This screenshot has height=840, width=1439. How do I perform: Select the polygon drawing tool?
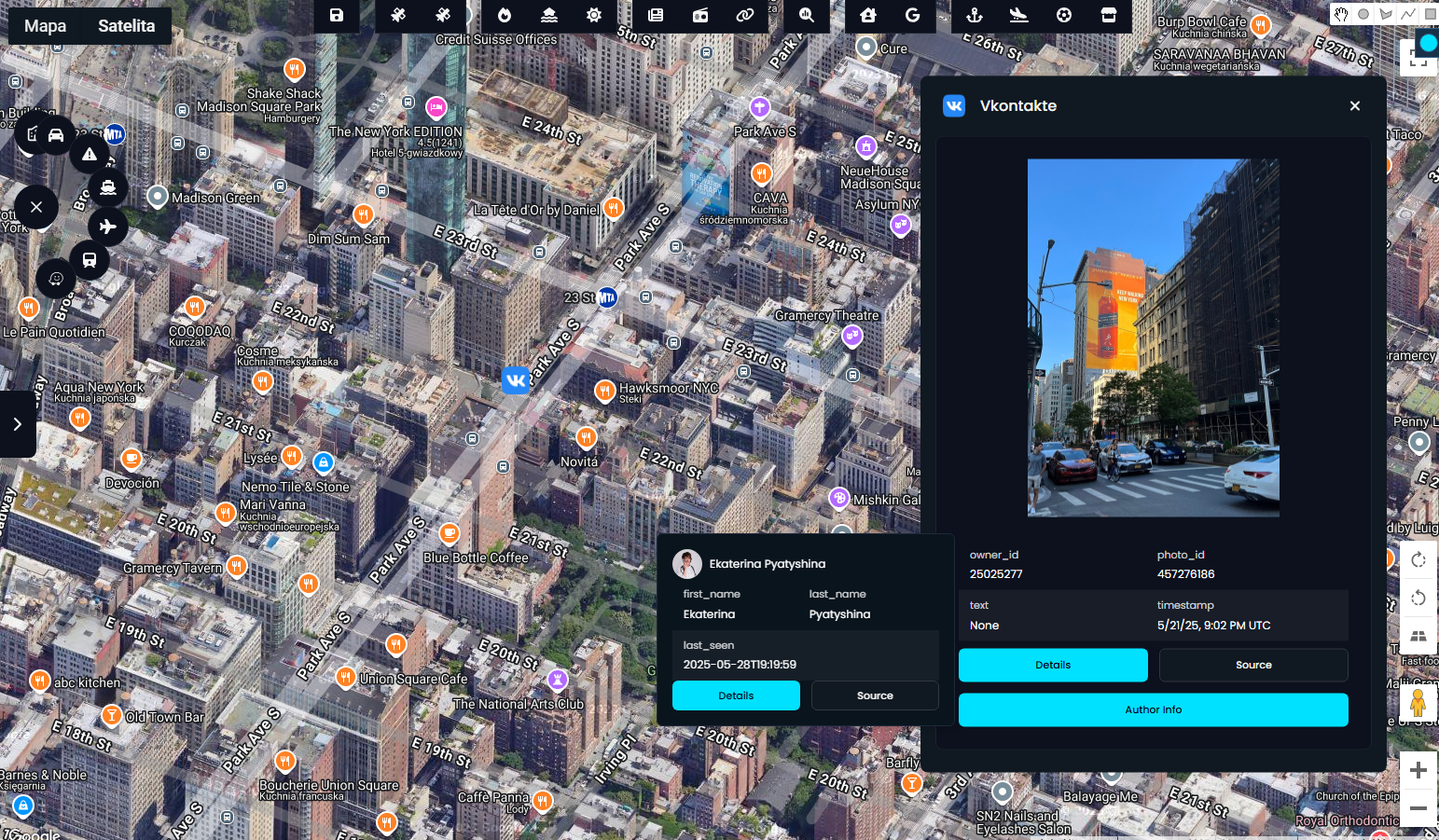(x=1386, y=14)
